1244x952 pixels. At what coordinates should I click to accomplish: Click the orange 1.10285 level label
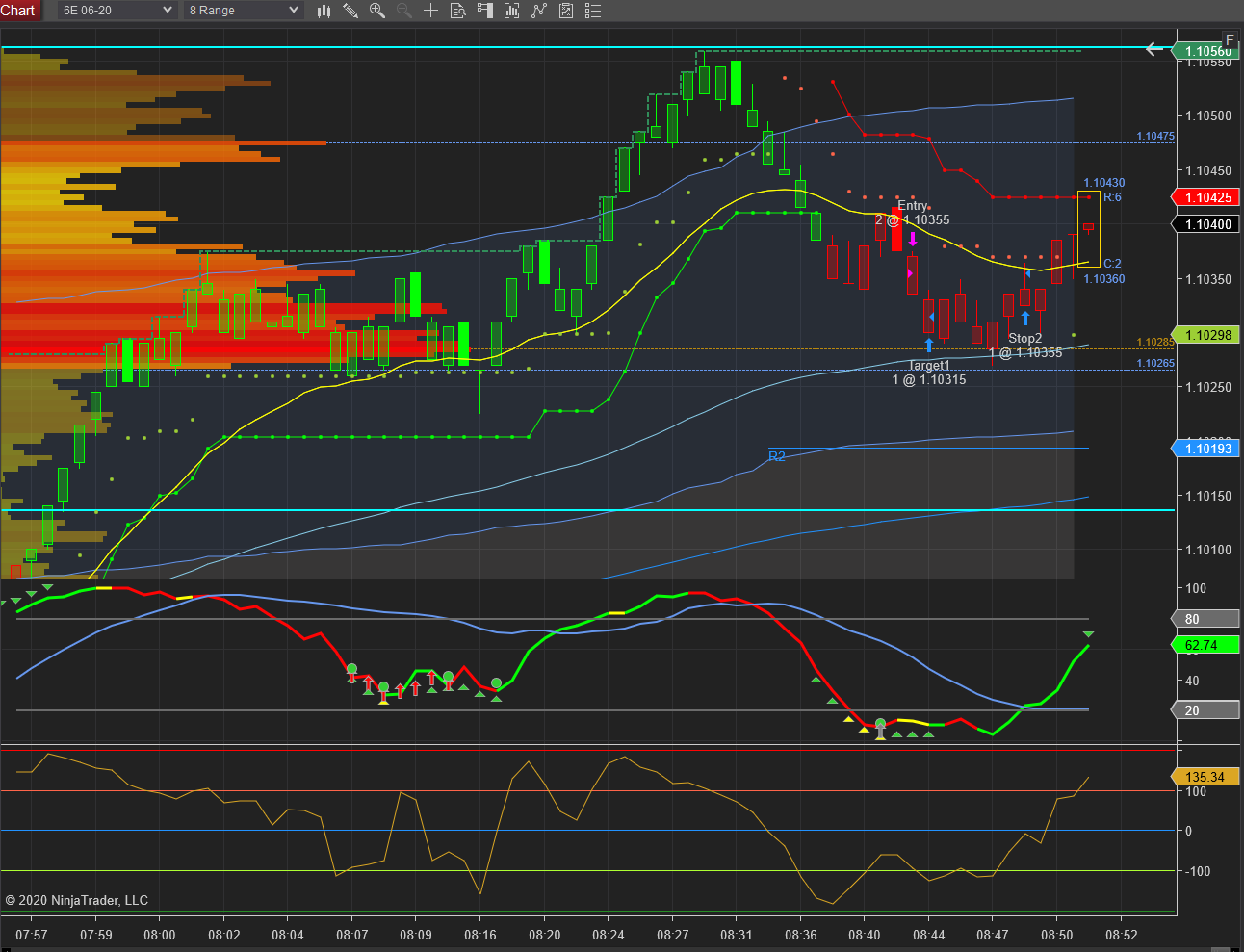coord(1155,343)
